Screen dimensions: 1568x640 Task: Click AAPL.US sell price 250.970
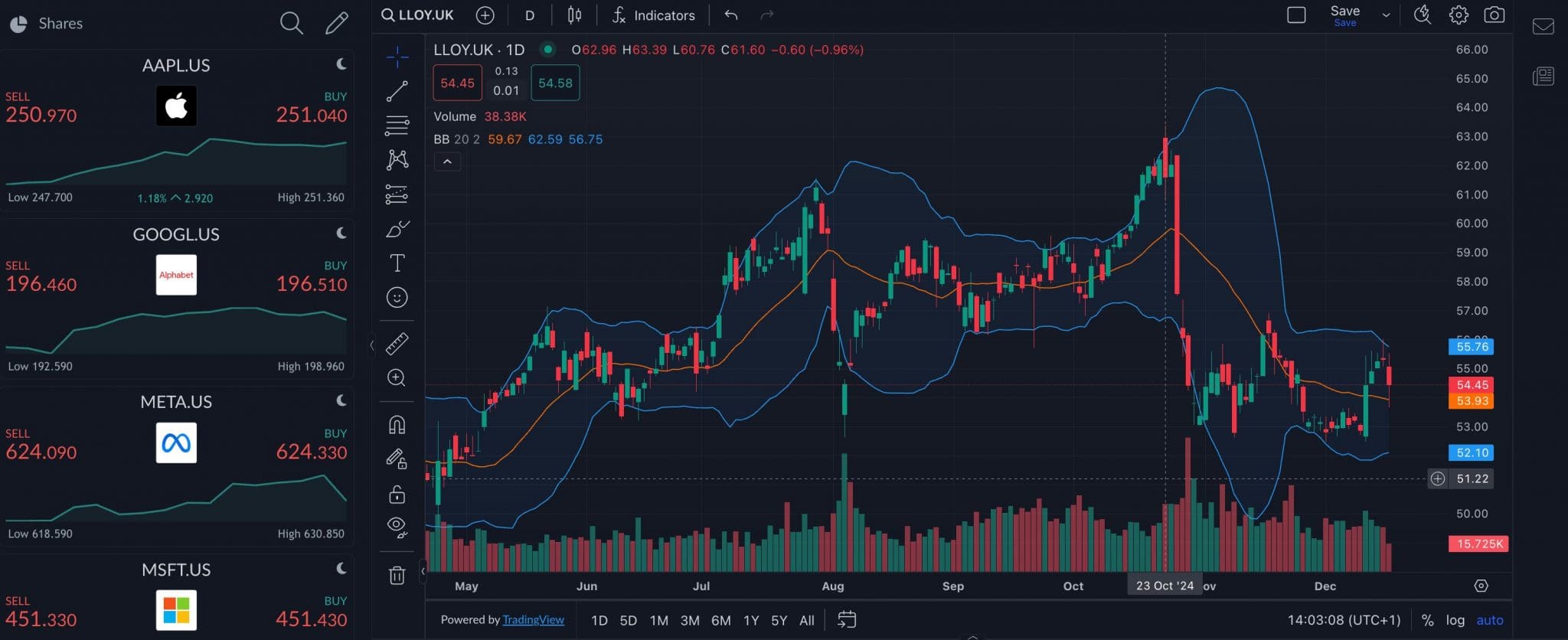click(x=41, y=115)
